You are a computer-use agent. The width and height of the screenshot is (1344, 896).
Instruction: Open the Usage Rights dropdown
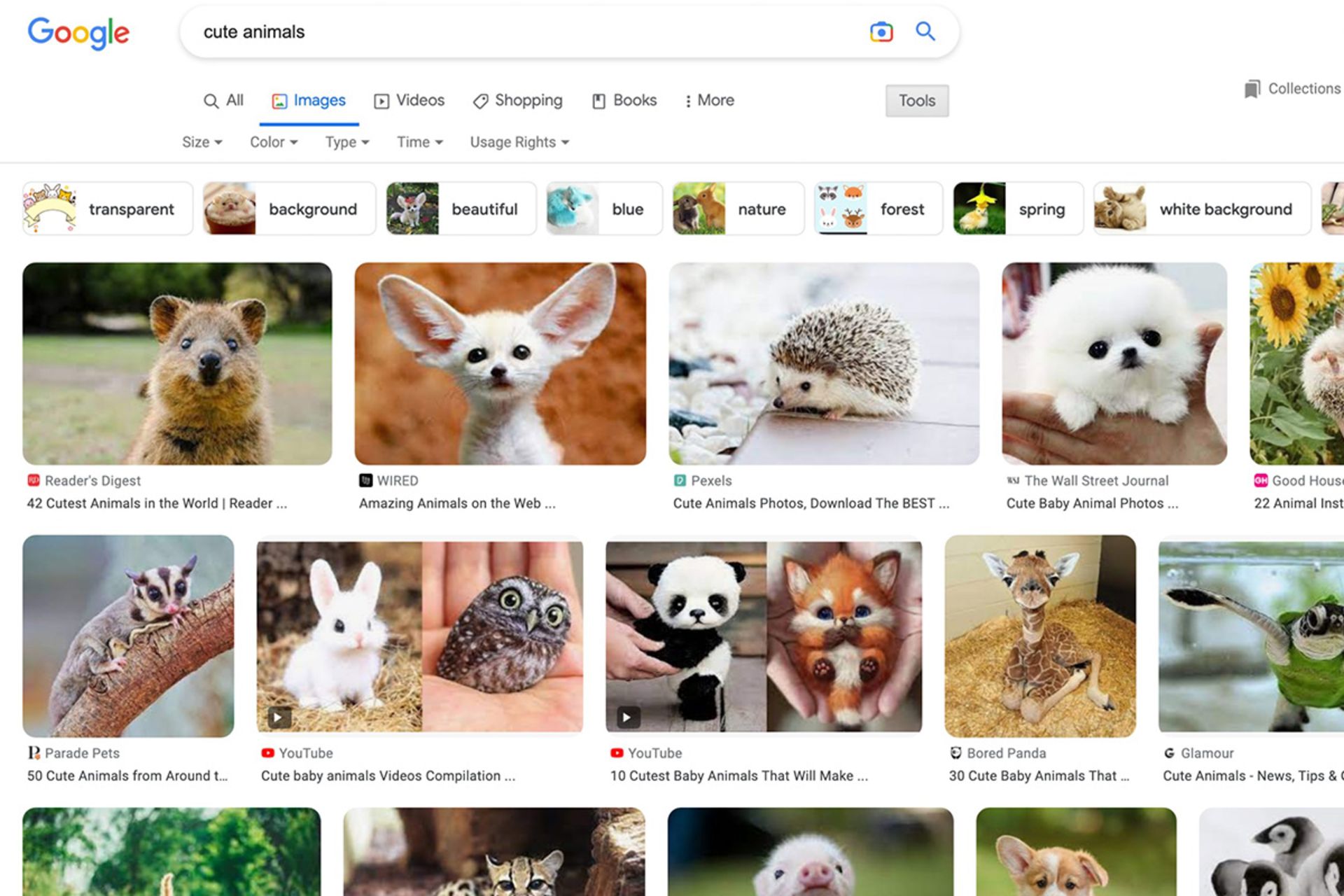[x=519, y=142]
